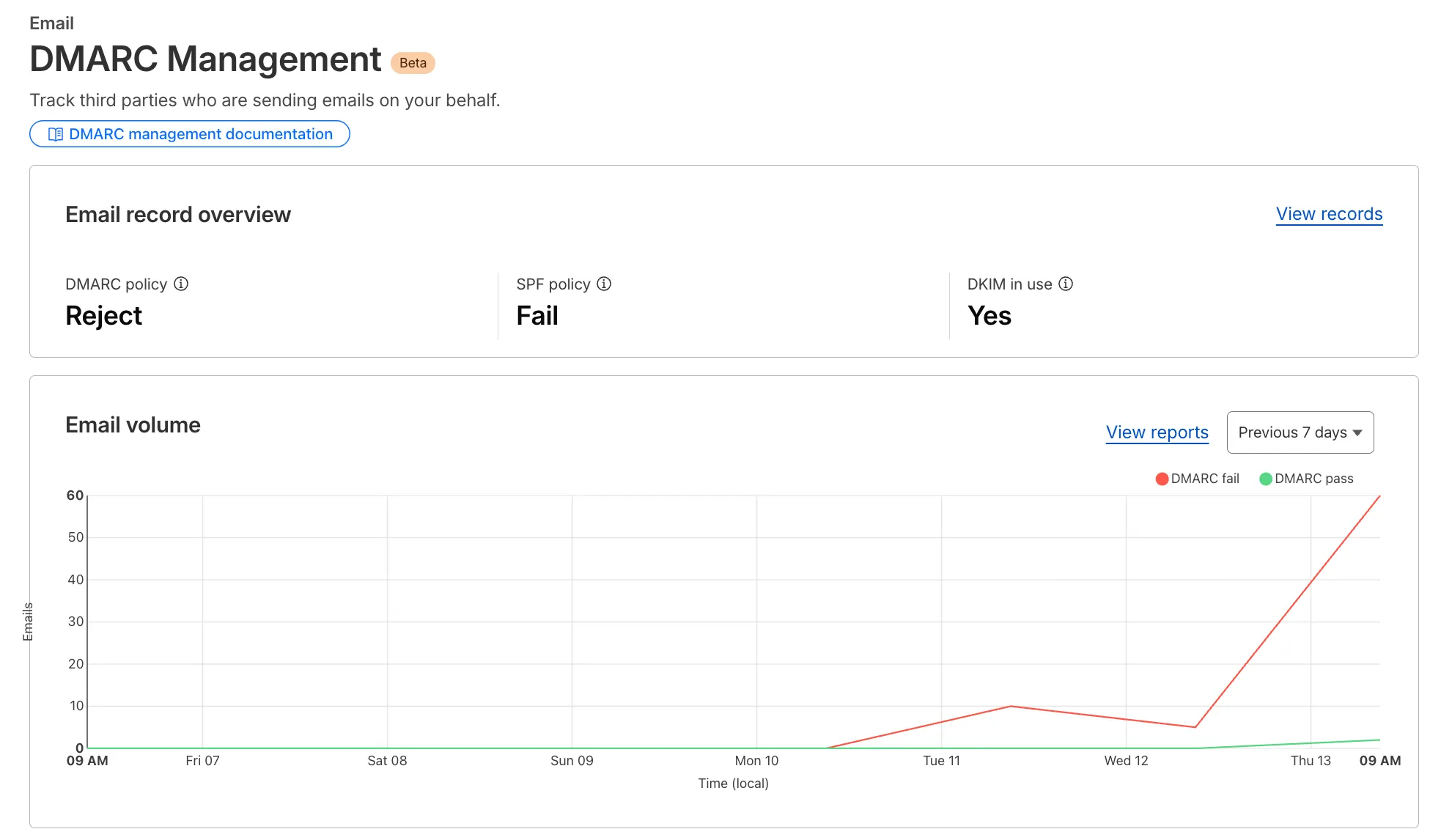Viewport: 1441px width, 840px height.
Task: Click the Email breadcrumb label
Action: [x=51, y=23]
